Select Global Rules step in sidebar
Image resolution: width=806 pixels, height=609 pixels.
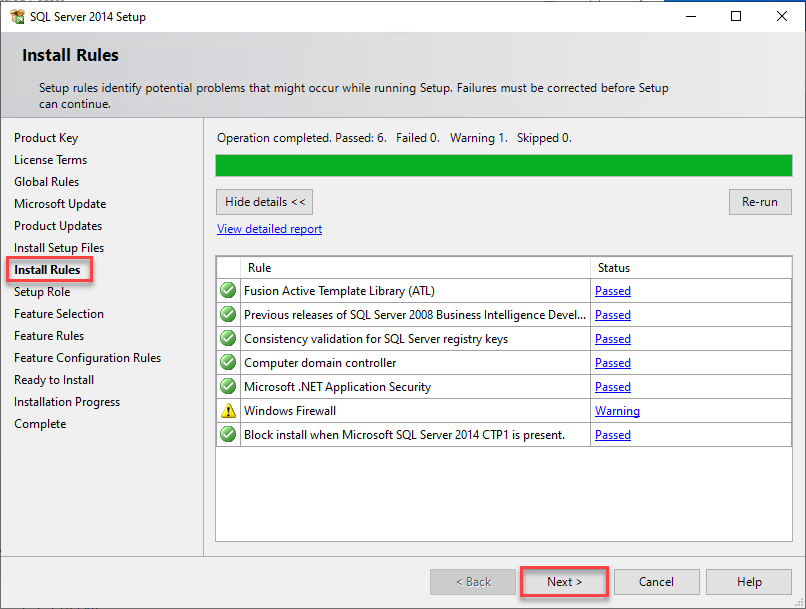[x=46, y=182]
